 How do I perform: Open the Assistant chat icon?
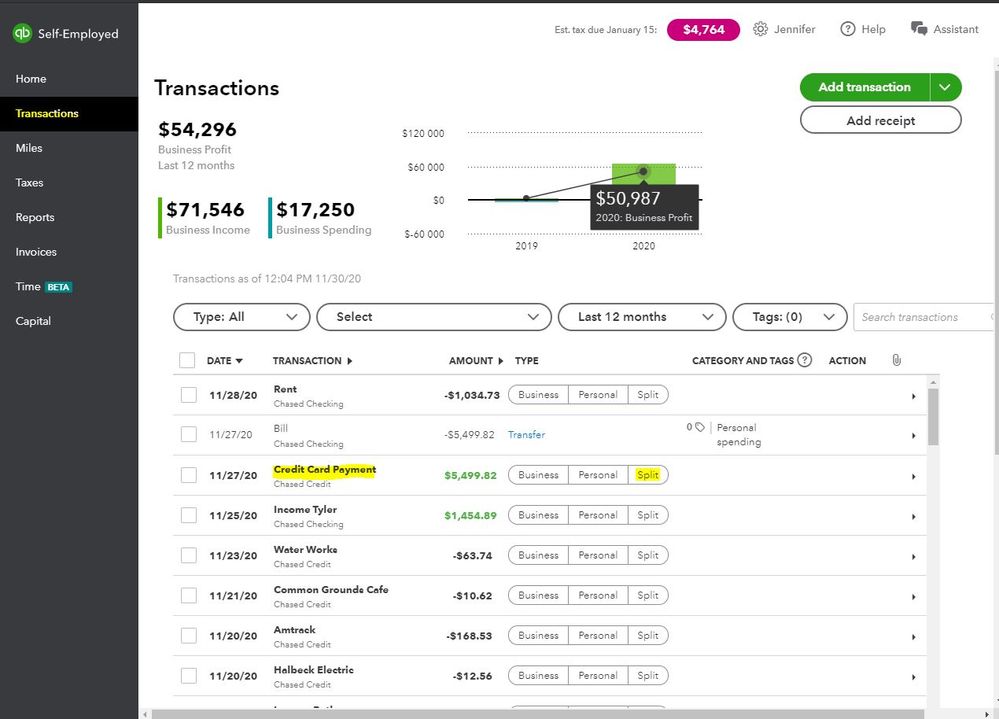[919, 29]
